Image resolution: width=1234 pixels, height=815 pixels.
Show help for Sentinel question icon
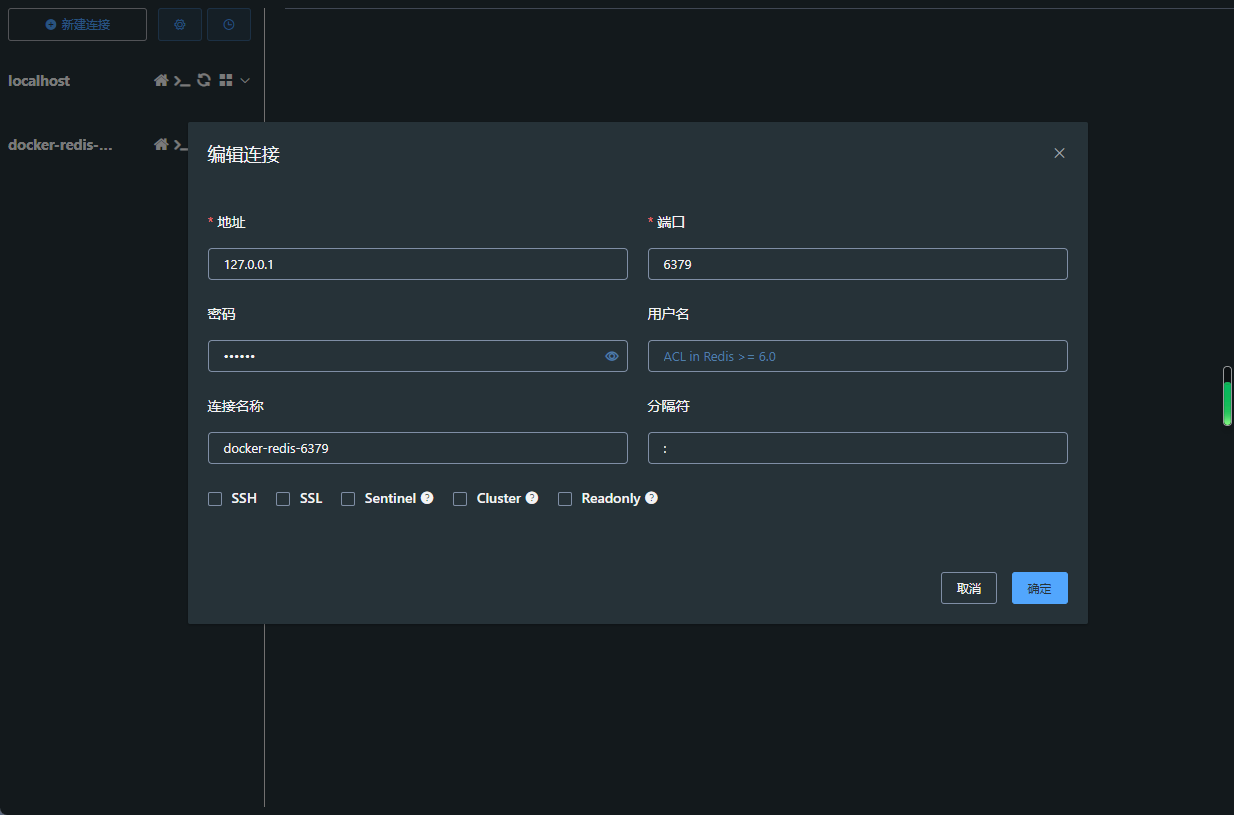point(427,498)
